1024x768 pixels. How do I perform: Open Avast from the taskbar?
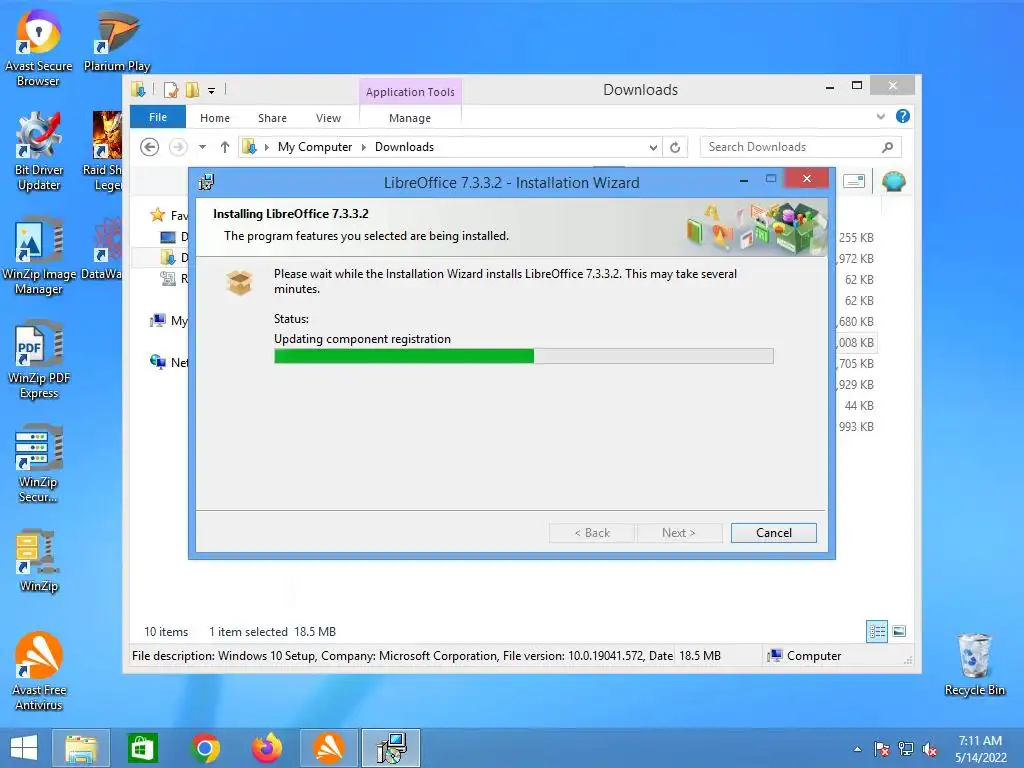[329, 748]
